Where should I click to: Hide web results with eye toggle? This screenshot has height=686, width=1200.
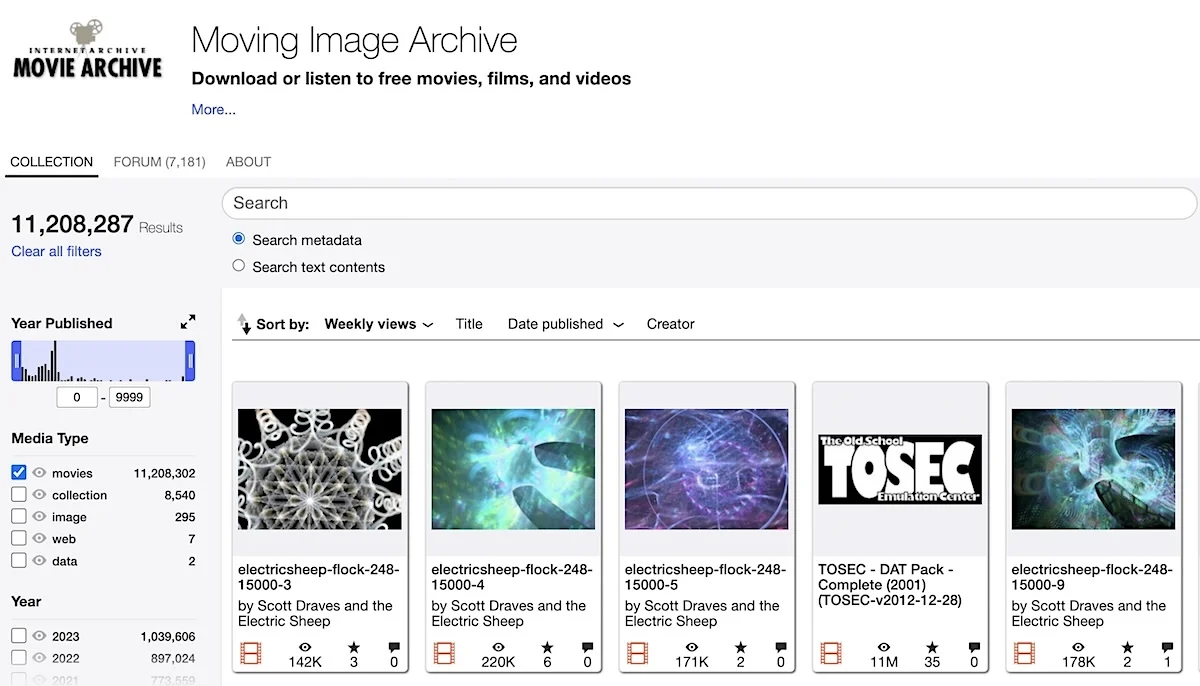40,539
